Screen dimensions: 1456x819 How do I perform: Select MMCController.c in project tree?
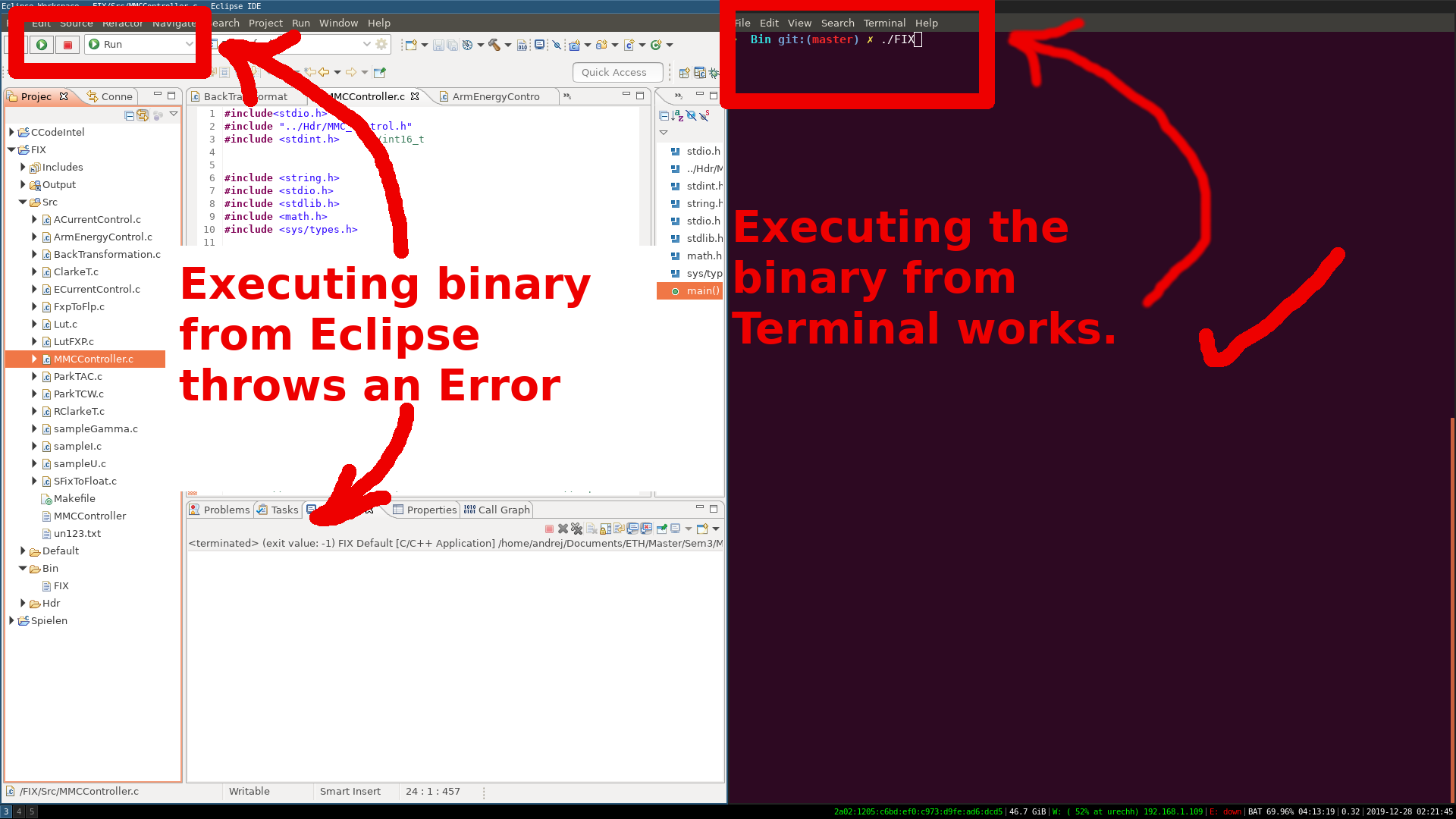point(93,359)
